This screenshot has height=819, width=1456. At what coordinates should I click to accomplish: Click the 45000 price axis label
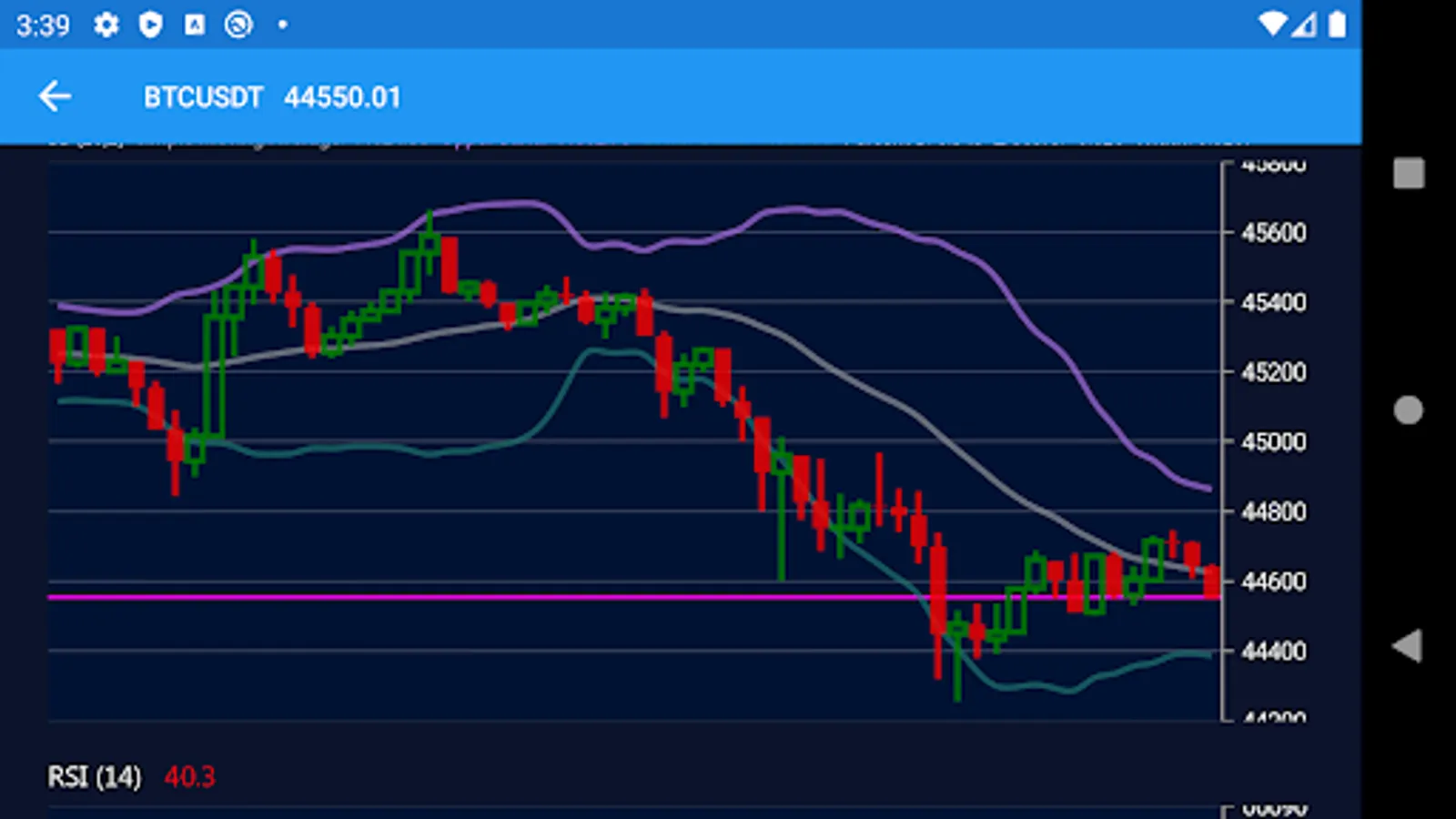pyautogui.click(x=1274, y=442)
